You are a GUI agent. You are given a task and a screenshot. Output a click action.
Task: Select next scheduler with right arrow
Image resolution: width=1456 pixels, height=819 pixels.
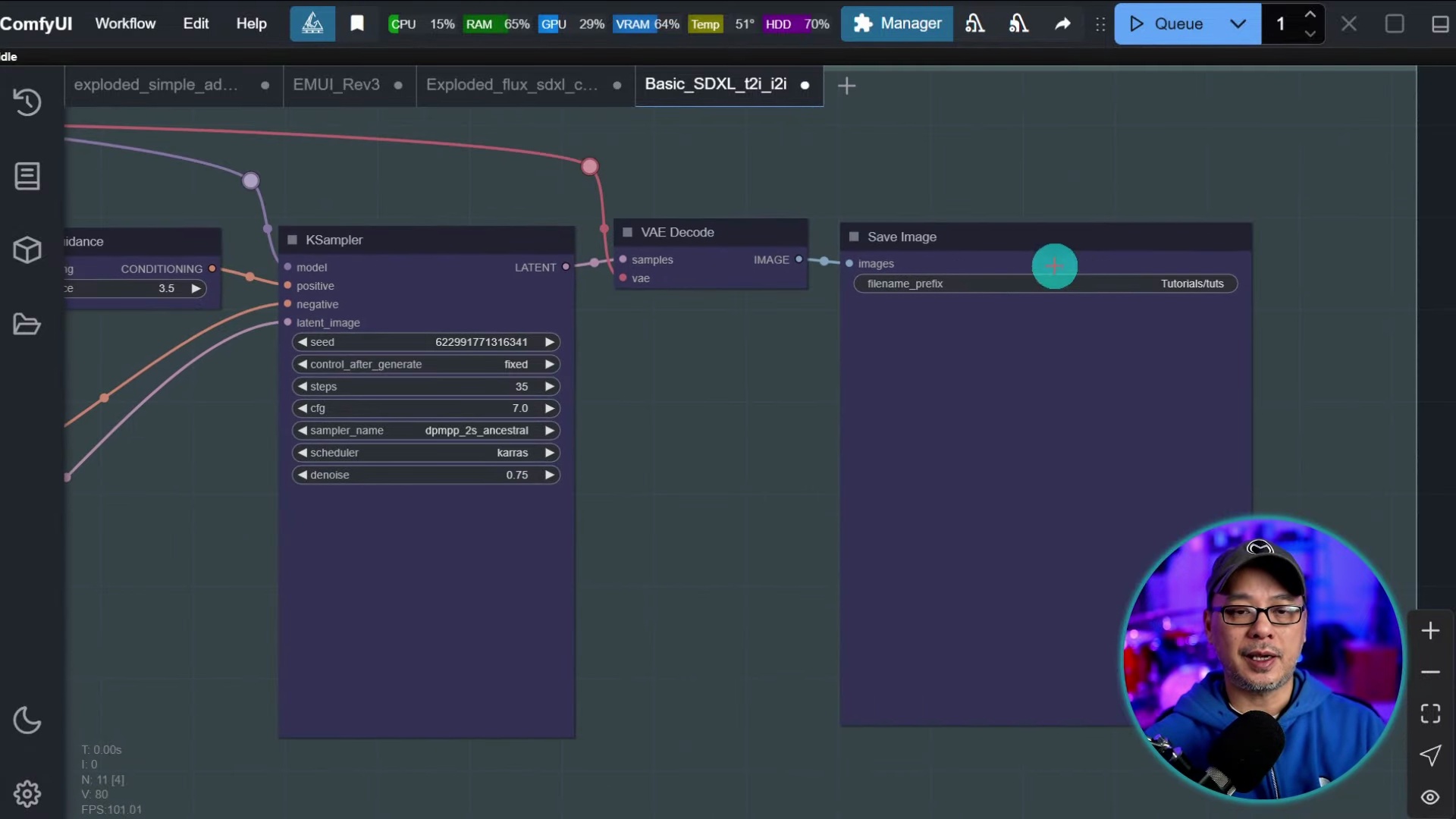coord(549,452)
